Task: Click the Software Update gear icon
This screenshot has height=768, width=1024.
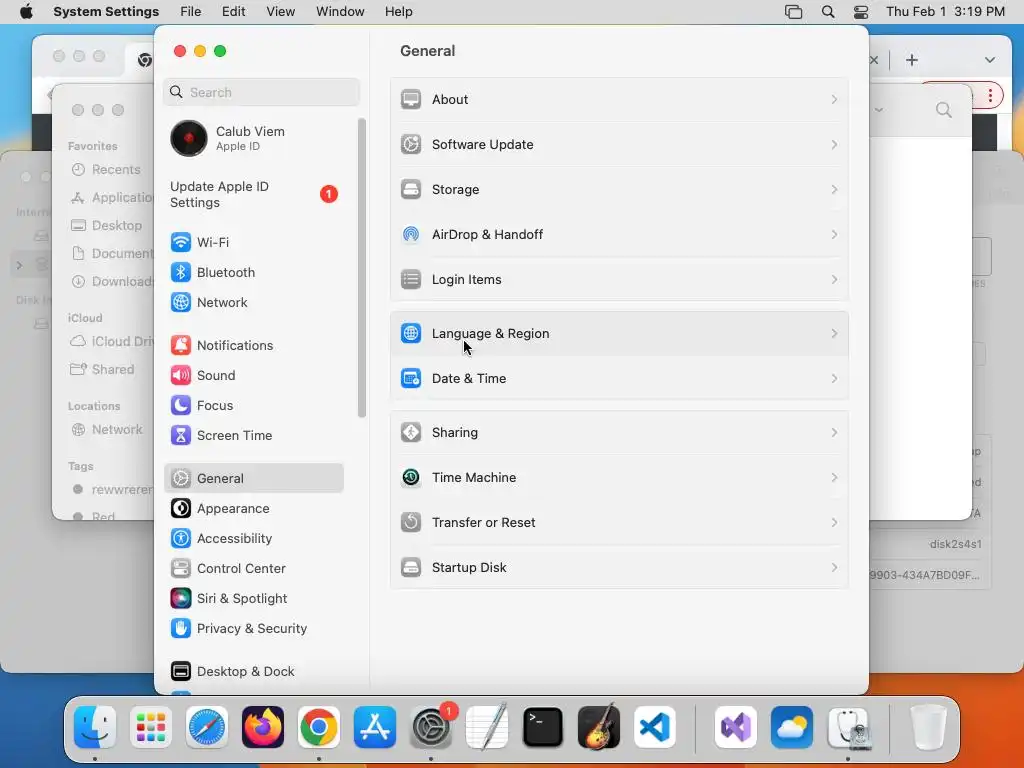Action: [411, 144]
